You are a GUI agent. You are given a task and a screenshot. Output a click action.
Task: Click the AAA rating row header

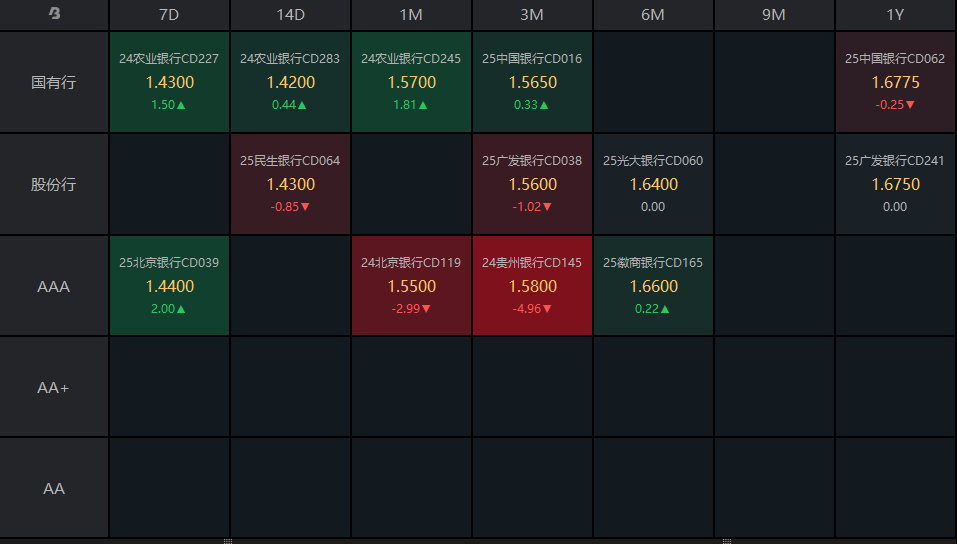(54, 286)
